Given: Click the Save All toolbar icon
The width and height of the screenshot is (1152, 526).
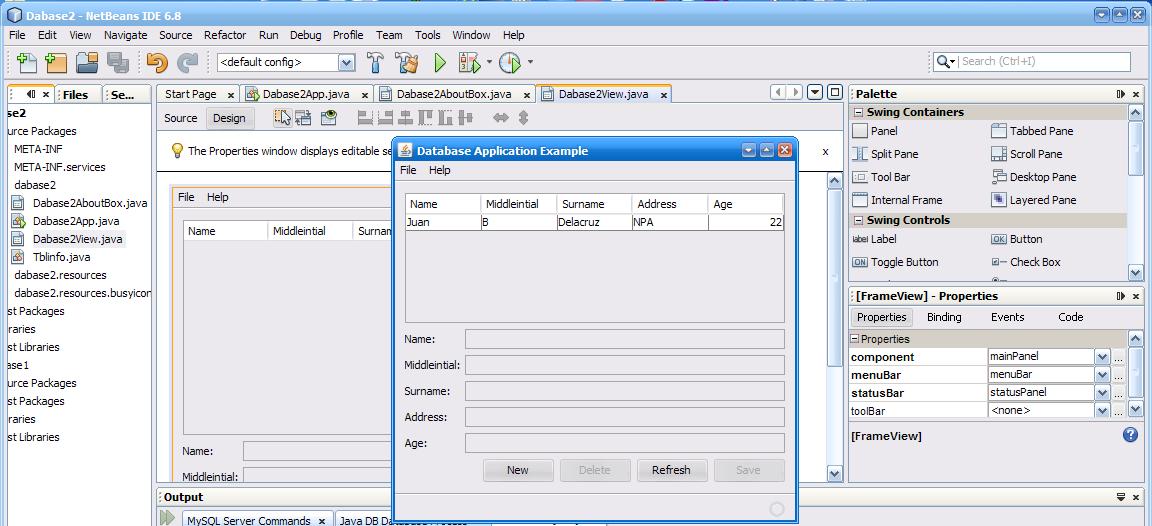Looking at the screenshot, I should [118, 62].
